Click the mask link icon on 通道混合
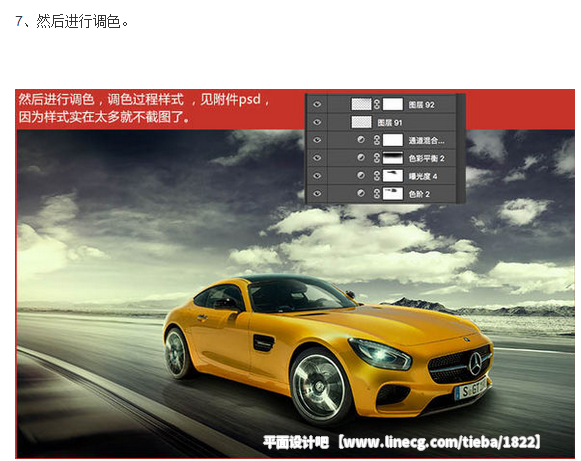Image resolution: width=581 pixels, height=461 pixels. [377, 140]
